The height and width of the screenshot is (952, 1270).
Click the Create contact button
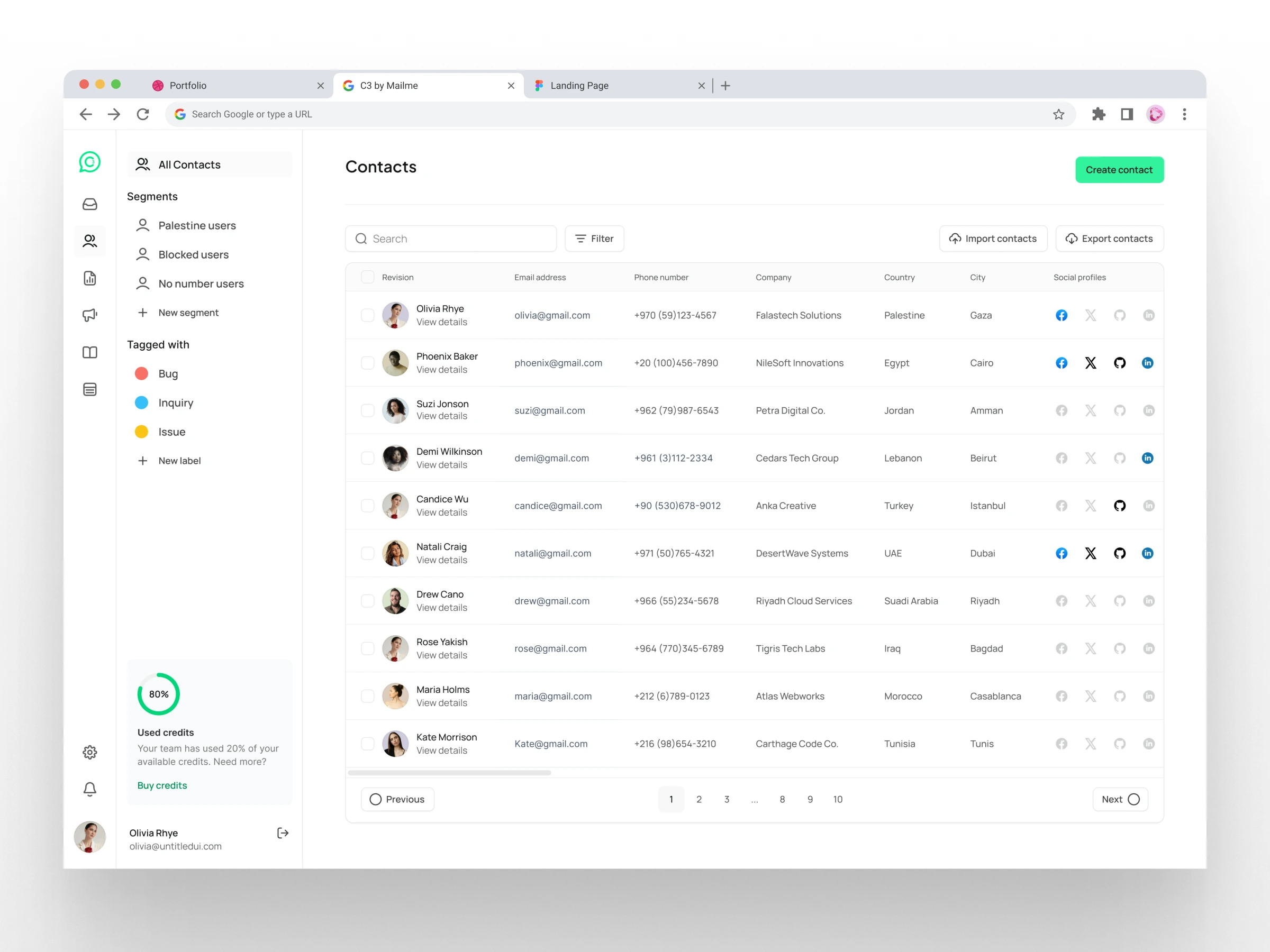(x=1119, y=169)
